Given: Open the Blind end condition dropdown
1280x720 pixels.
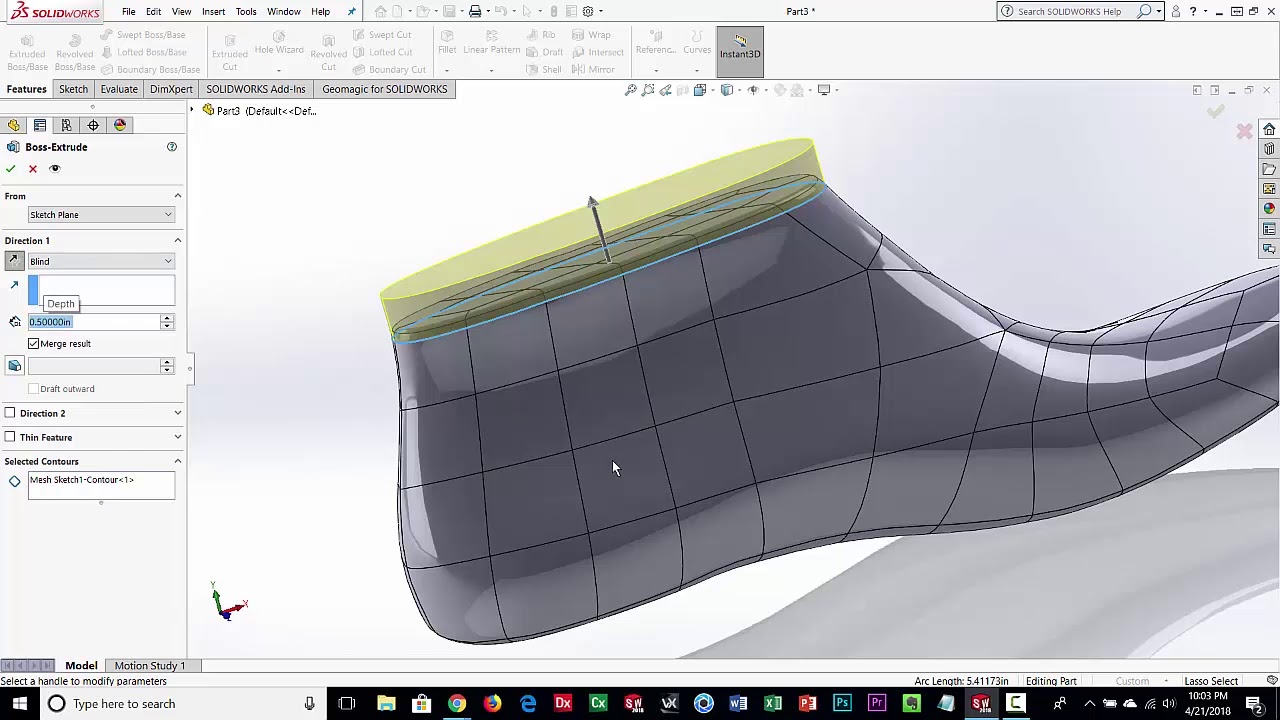Looking at the screenshot, I should coord(101,262).
